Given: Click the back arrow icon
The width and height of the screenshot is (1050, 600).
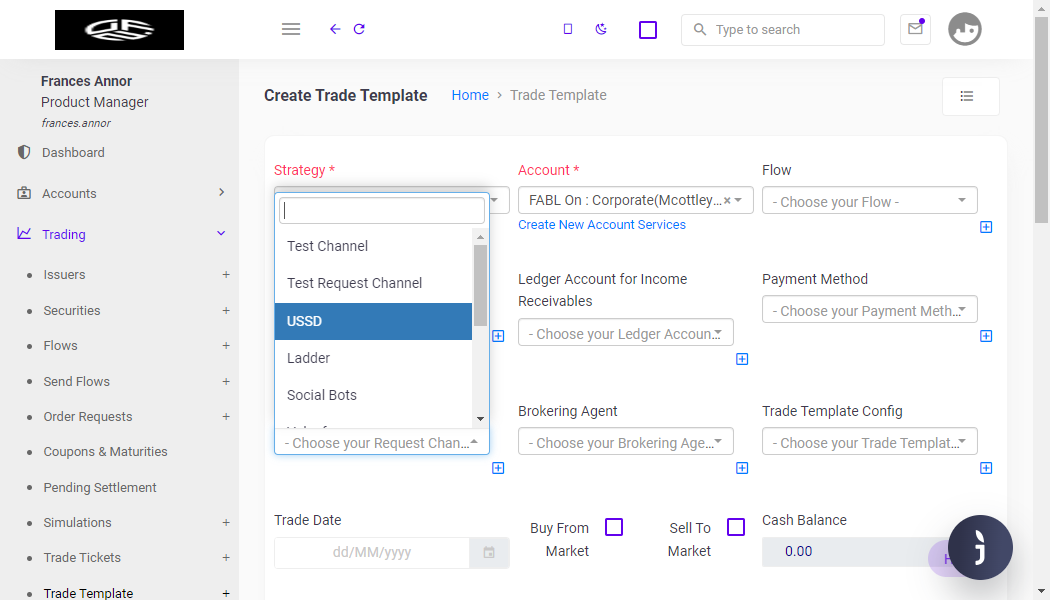Looking at the screenshot, I should [335, 29].
